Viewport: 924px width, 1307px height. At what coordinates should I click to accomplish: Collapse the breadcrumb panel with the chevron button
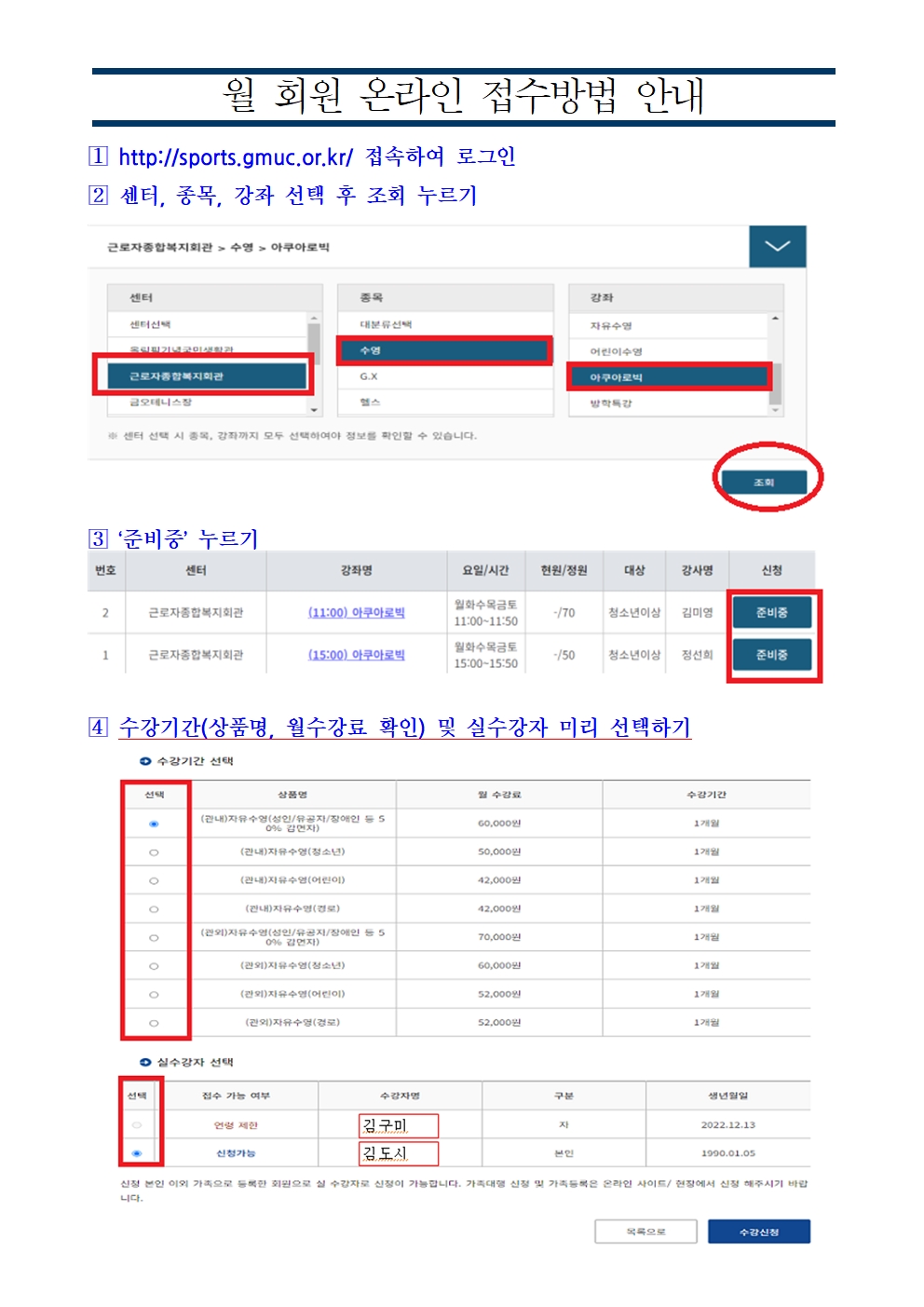pyautogui.click(x=779, y=245)
